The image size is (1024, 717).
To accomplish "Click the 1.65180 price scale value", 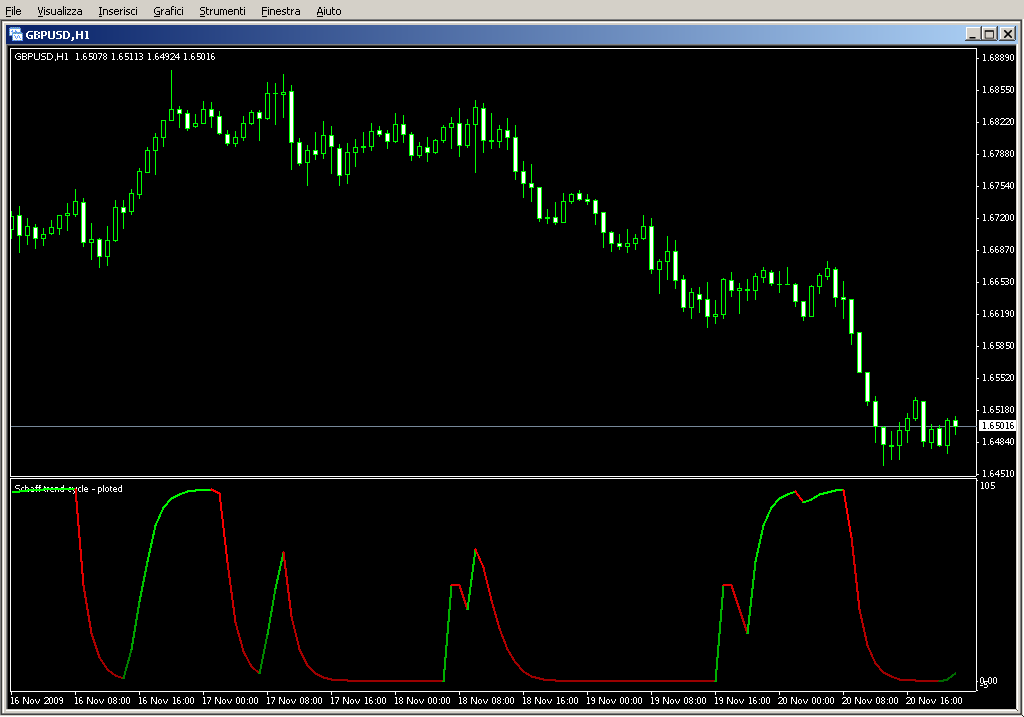I will pyautogui.click(x=999, y=409).
